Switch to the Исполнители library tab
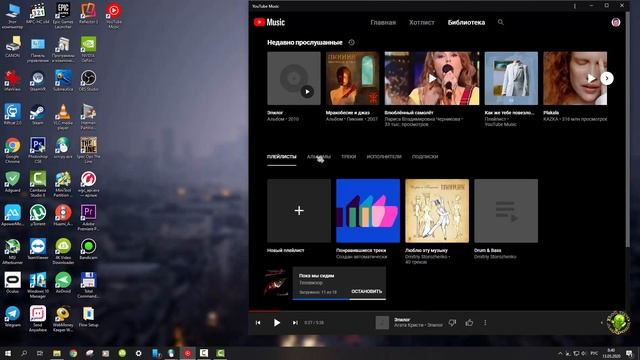 pos(384,157)
